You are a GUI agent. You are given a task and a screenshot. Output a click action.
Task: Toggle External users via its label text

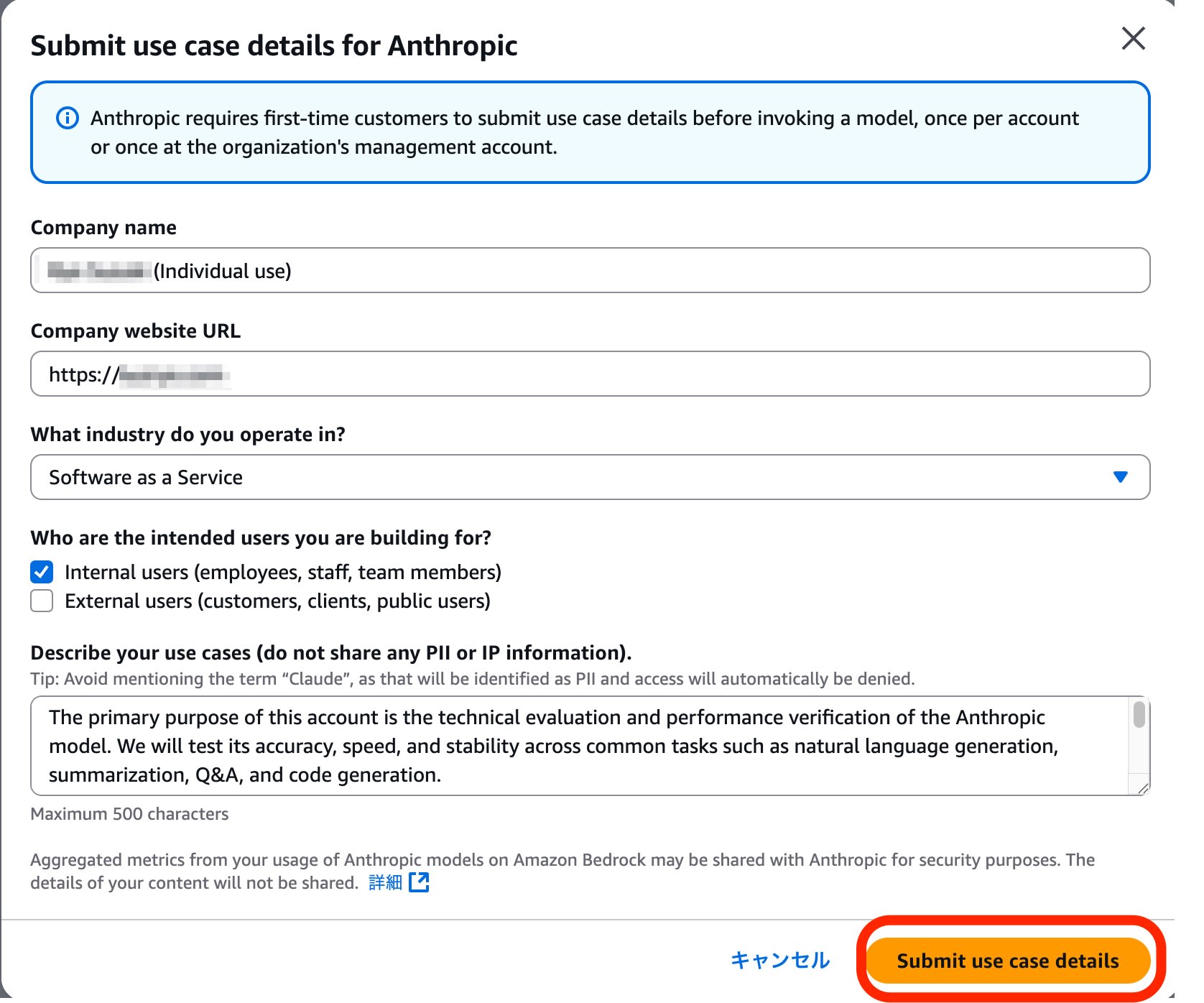click(277, 601)
